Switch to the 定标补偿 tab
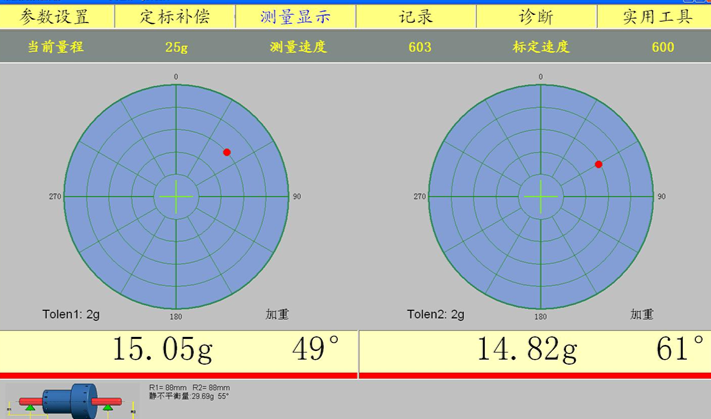This screenshot has width=711, height=419. click(x=176, y=16)
